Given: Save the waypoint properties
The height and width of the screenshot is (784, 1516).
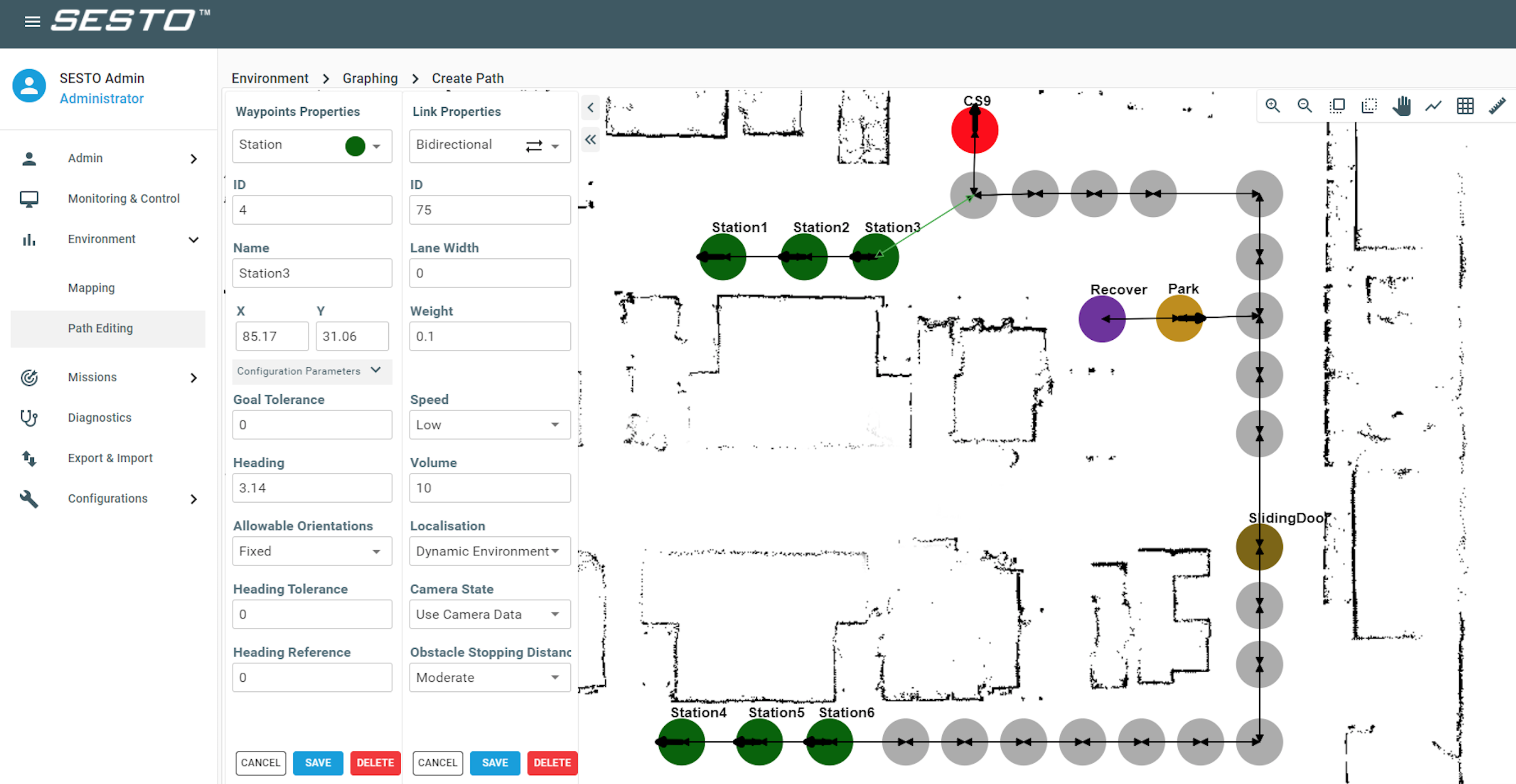Looking at the screenshot, I should pos(318,762).
